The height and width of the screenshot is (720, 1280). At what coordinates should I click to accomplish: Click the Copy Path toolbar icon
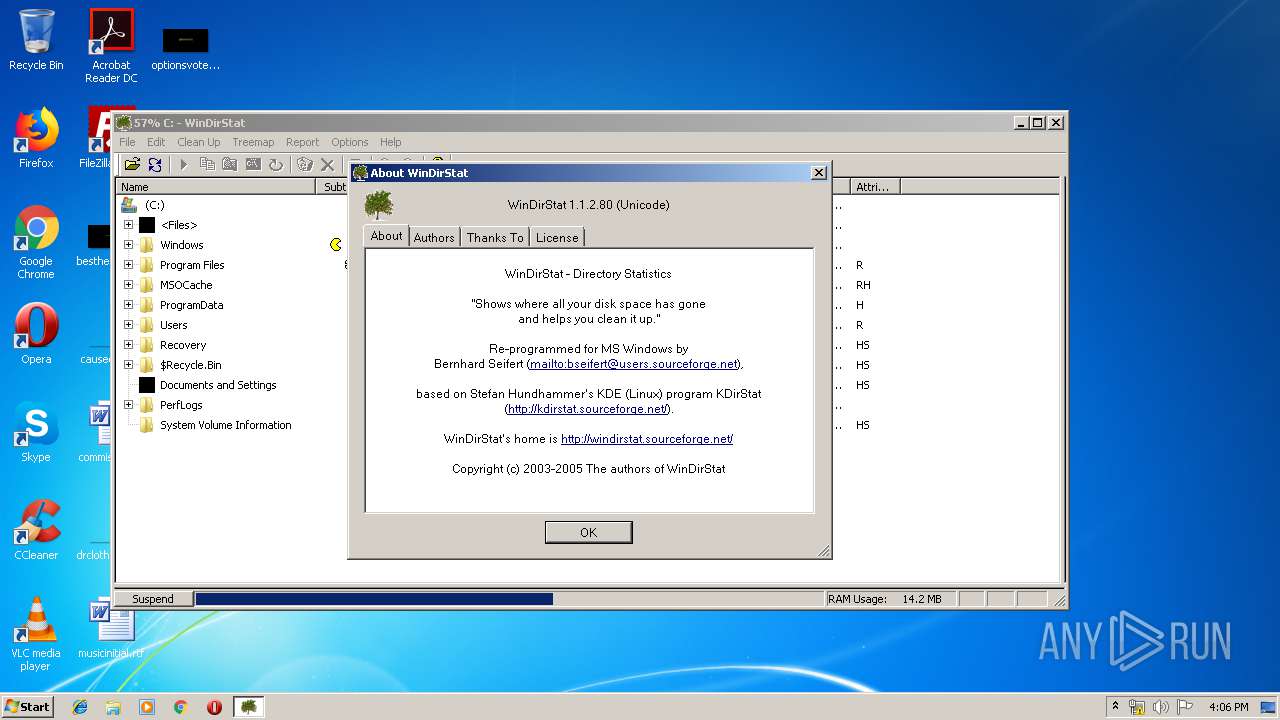(x=207, y=164)
